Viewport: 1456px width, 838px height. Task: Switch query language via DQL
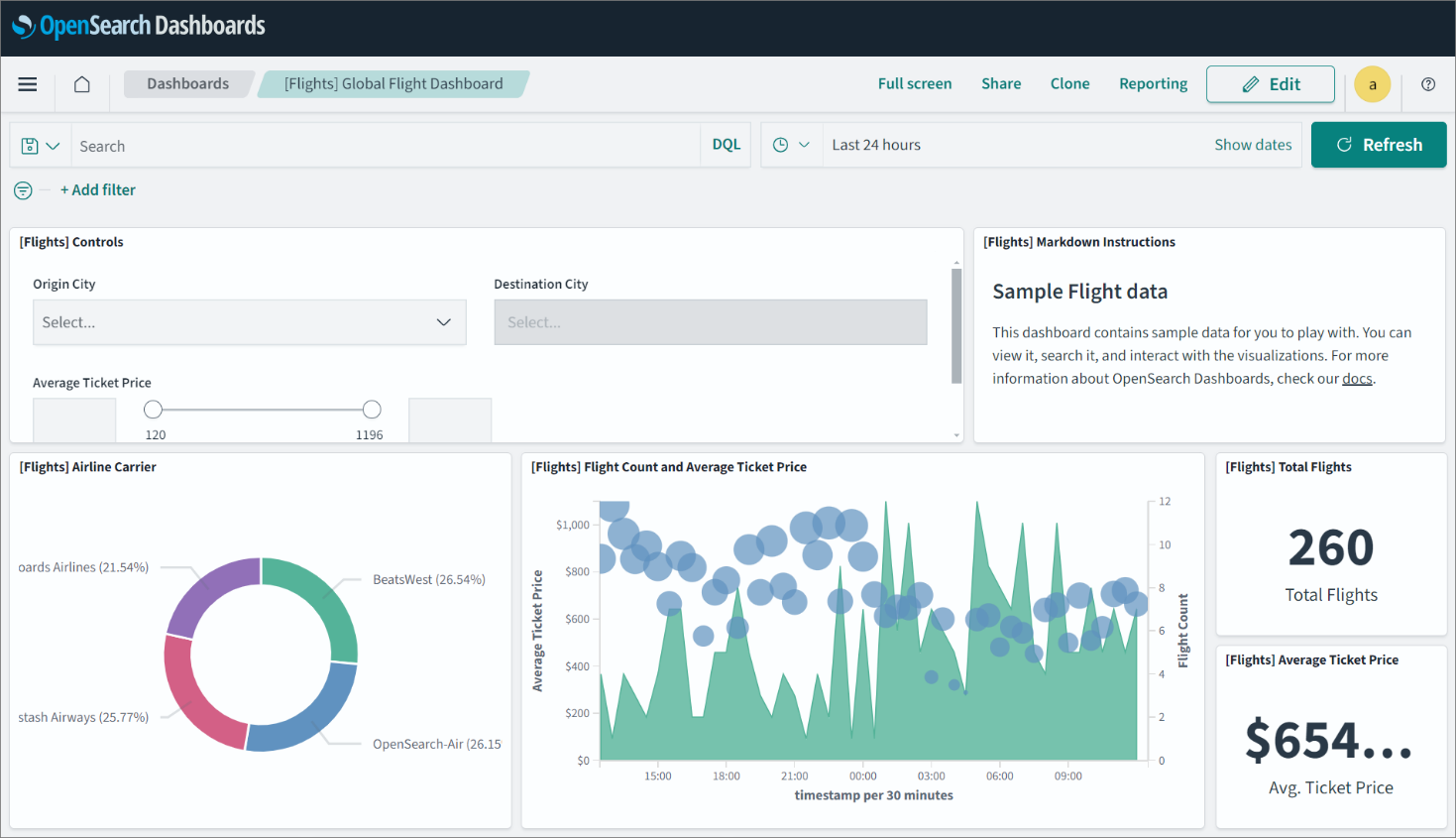727,145
